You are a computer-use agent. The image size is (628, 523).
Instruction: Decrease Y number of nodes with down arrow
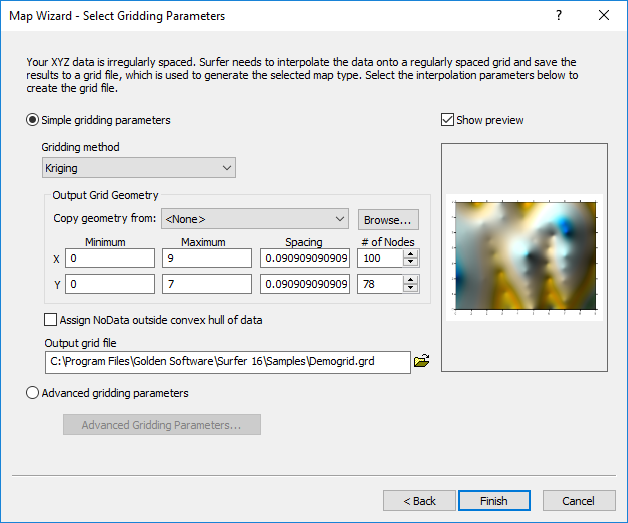pos(411,288)
